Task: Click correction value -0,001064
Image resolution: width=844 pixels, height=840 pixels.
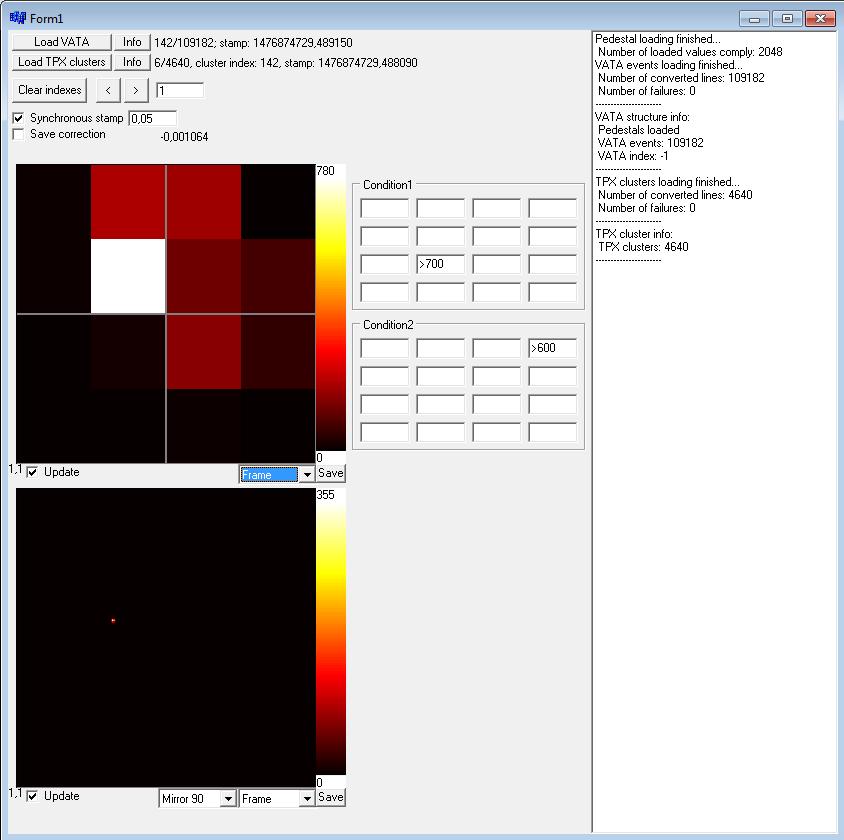Action: [184, 137]
